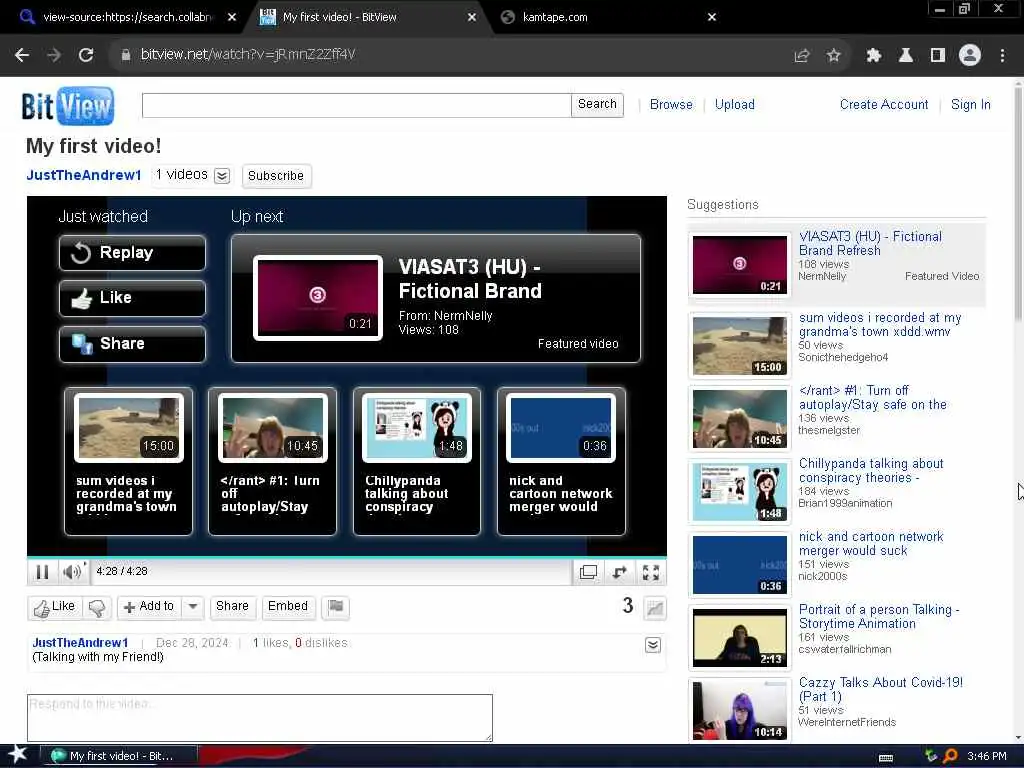This screenshot has height=768, width=1024.
Task: Open the browser three-dot menu
Action: click(x=1002, y=56)
